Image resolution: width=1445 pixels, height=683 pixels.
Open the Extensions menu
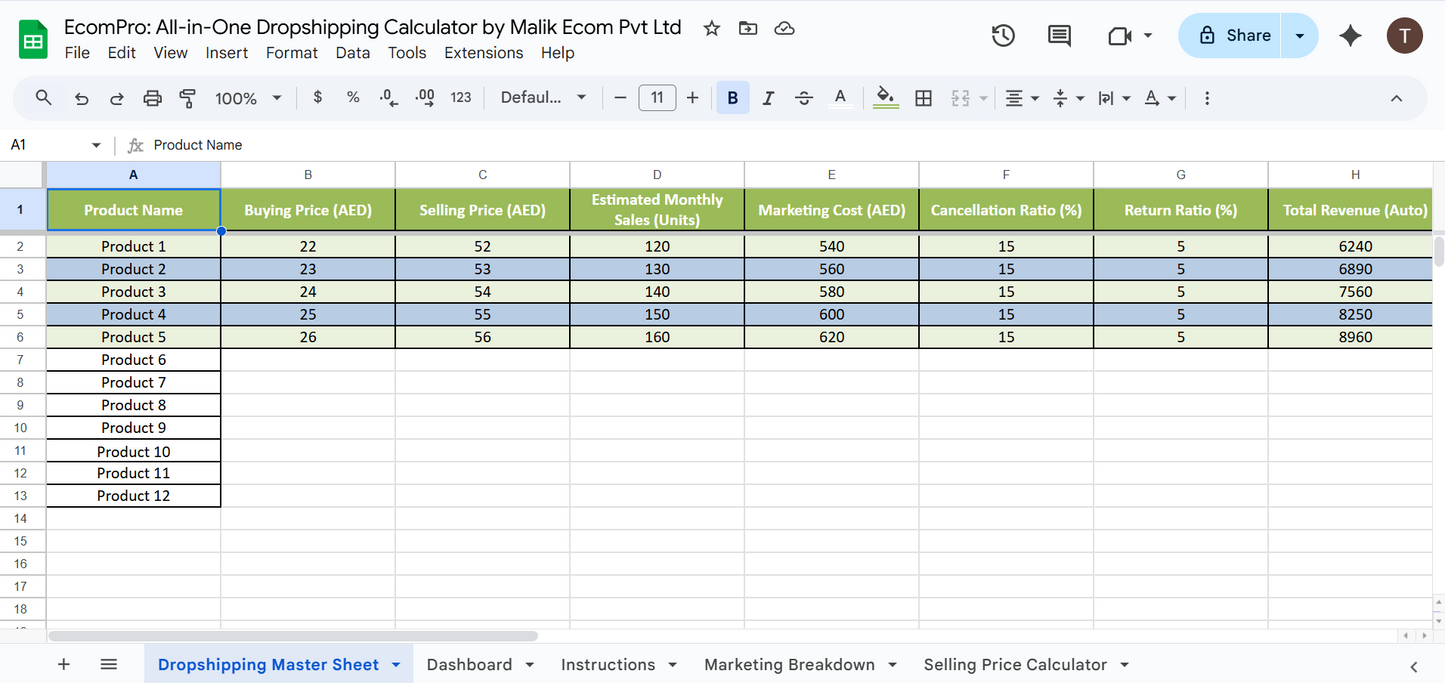click(x=484, y=53)
